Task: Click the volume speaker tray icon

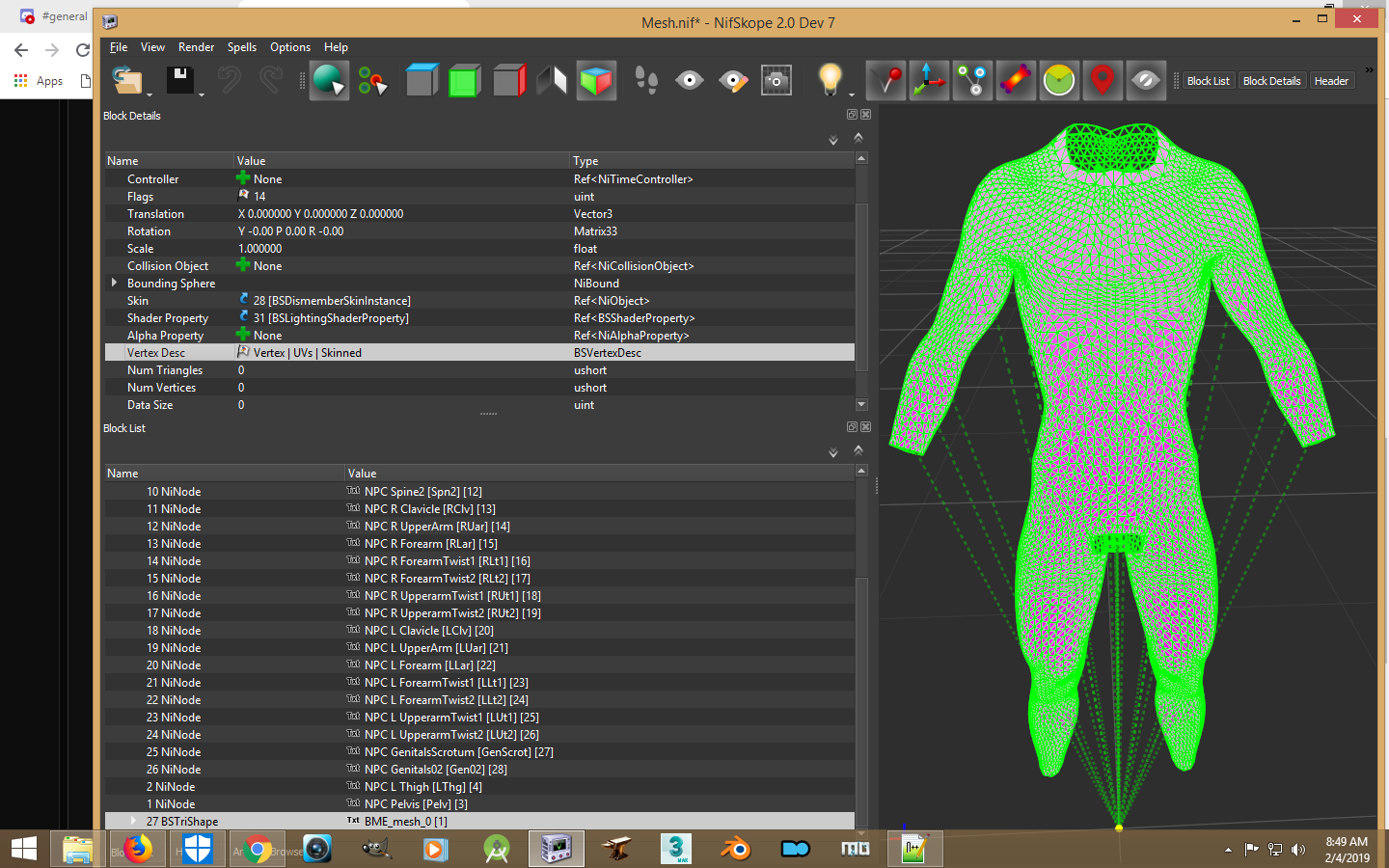Action: point(1298,850)
